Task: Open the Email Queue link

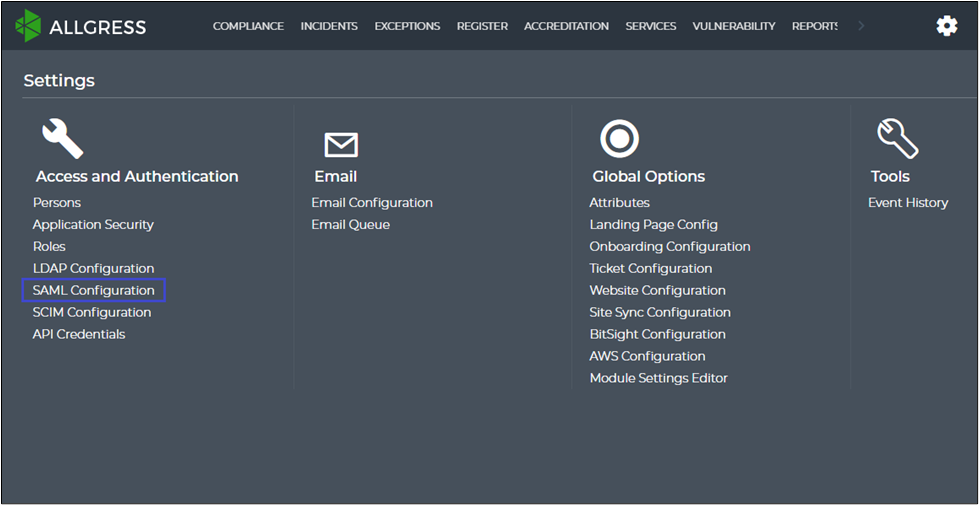Action: tap(350, 224)
